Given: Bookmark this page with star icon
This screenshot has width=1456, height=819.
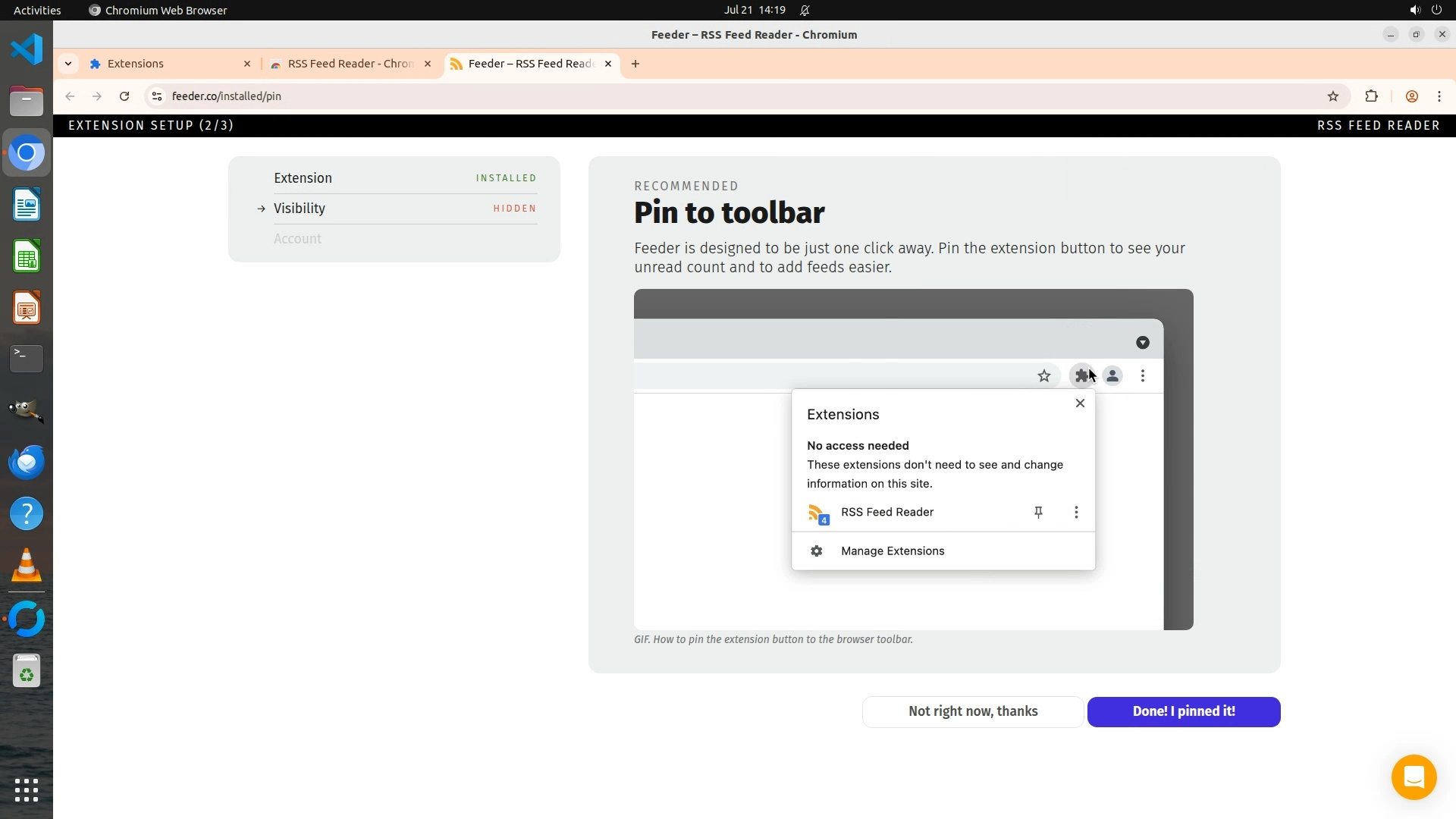Looking at the screenshot, I should (x=1333, y=96).
